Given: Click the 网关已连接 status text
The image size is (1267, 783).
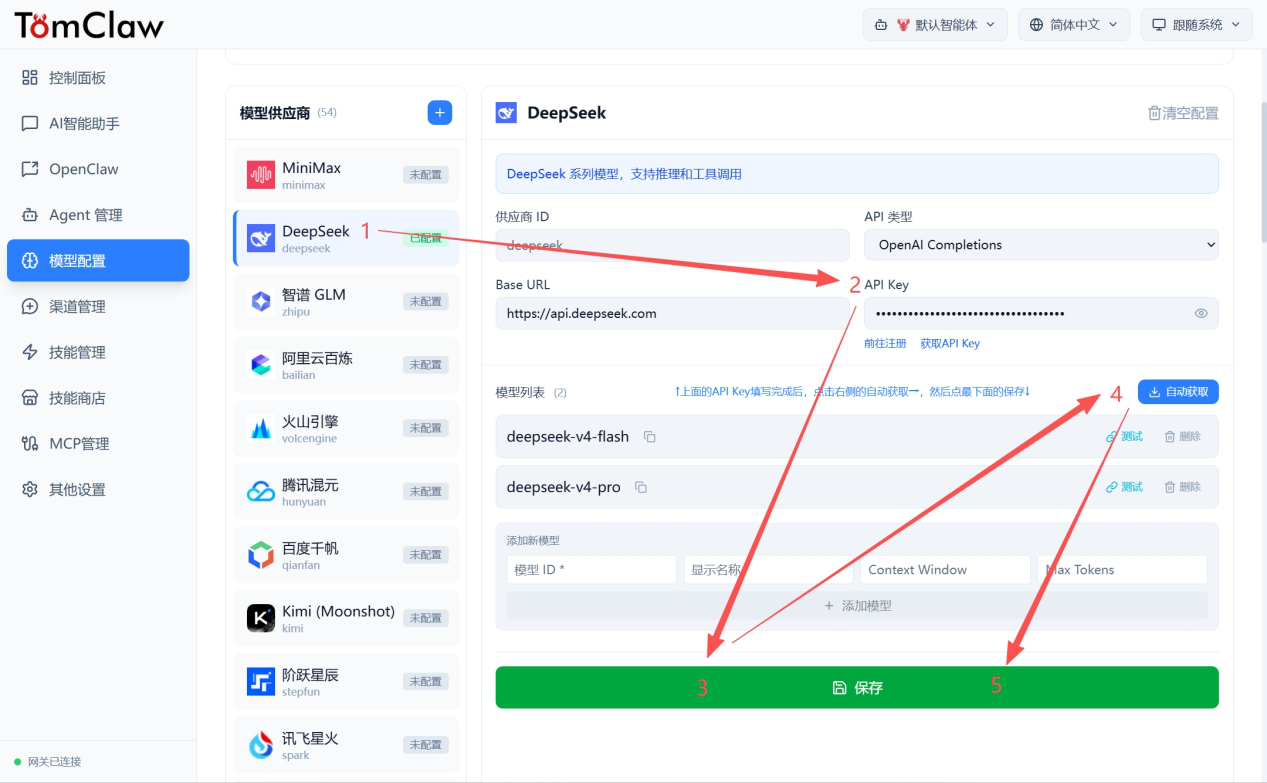Looking at the screenshot, I should (54, 762).
